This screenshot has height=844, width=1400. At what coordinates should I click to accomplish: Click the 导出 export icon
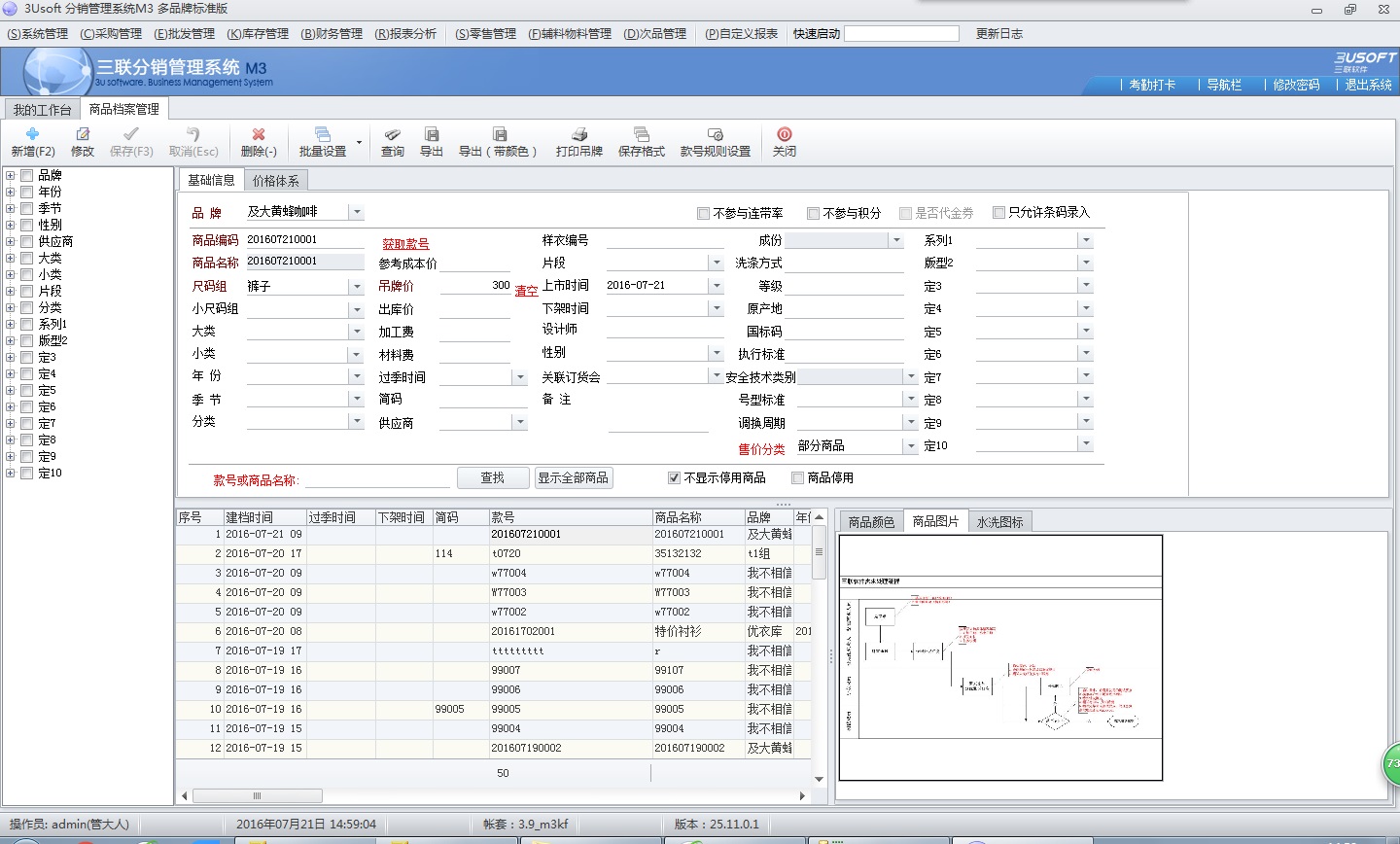point(432,134)
